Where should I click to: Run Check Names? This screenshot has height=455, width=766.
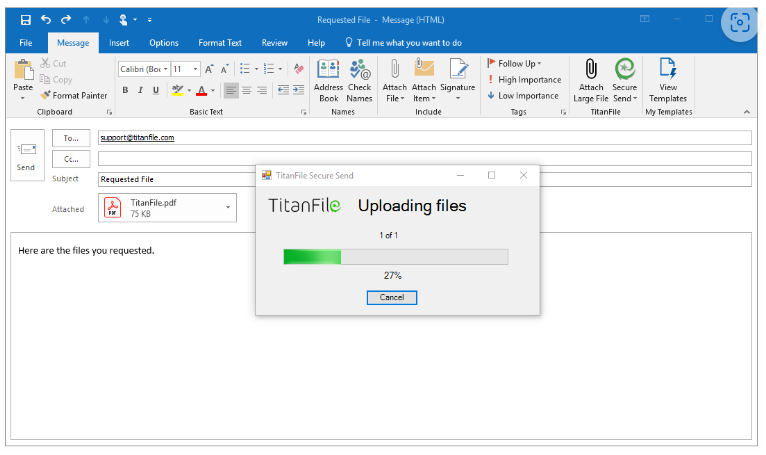tap(360, 80)
